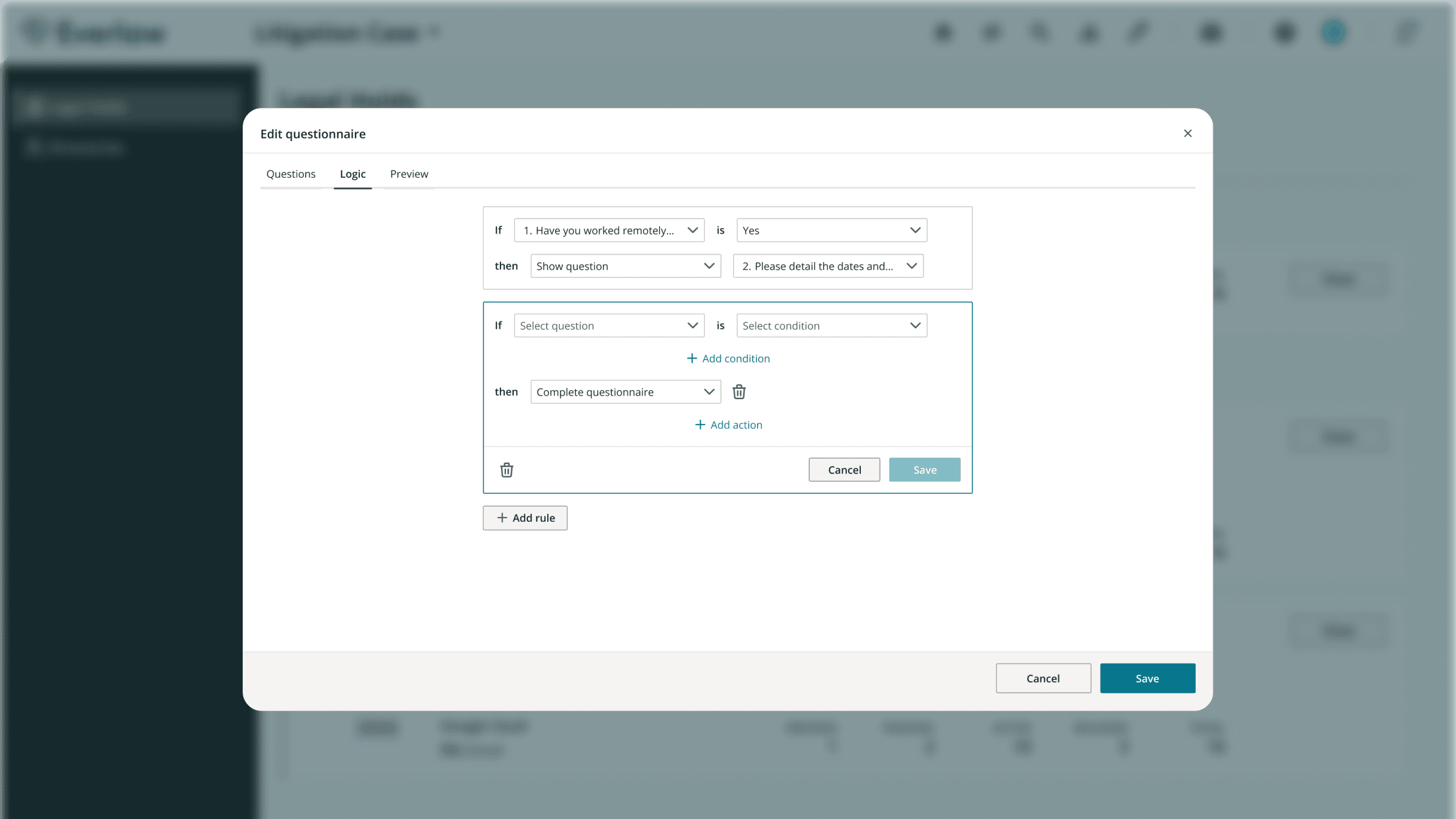
Task: Save the questionnaire changes
Action: click(x=1147, y=678)
